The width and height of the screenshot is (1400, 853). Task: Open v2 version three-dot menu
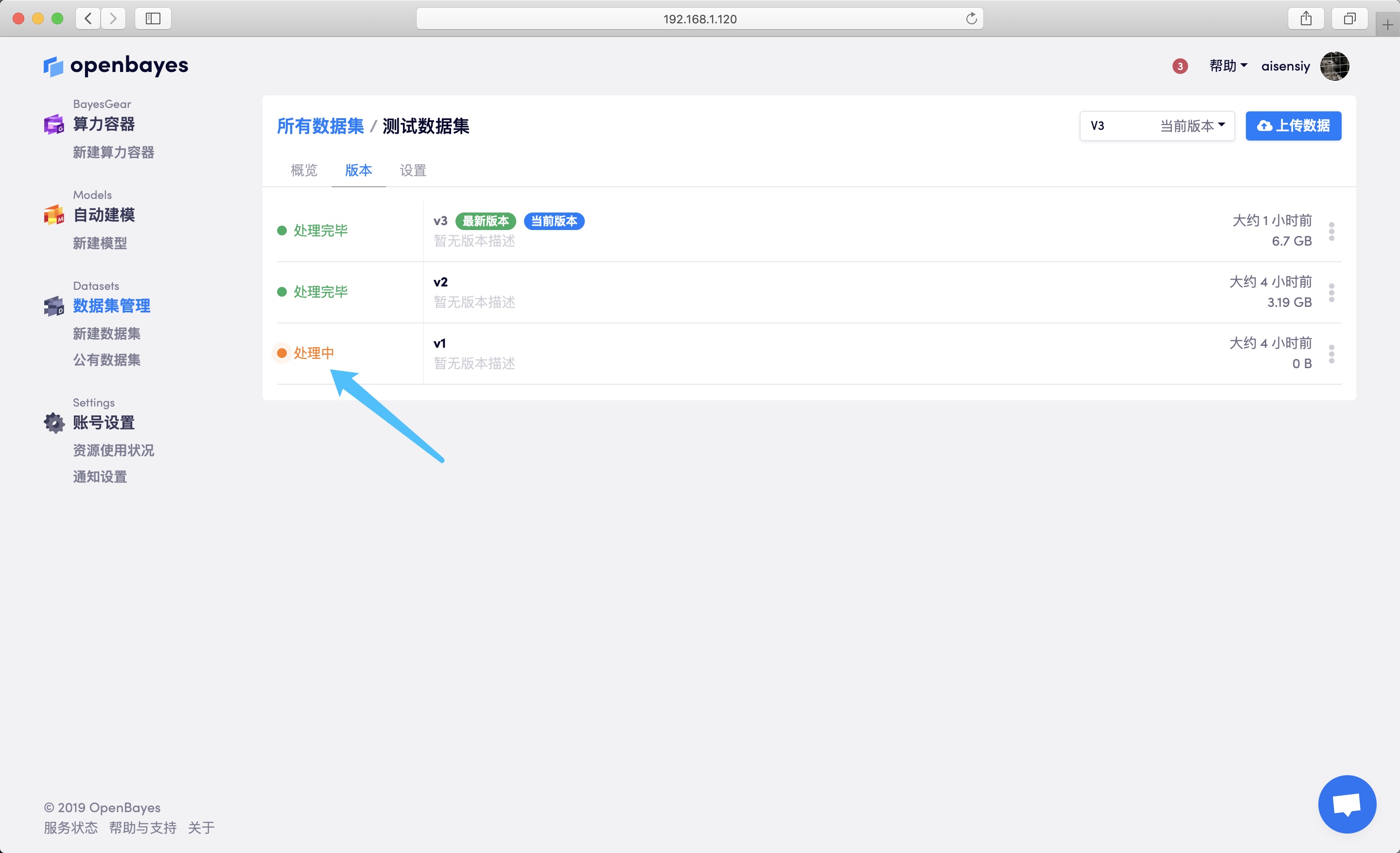(x=1331, y=293)
